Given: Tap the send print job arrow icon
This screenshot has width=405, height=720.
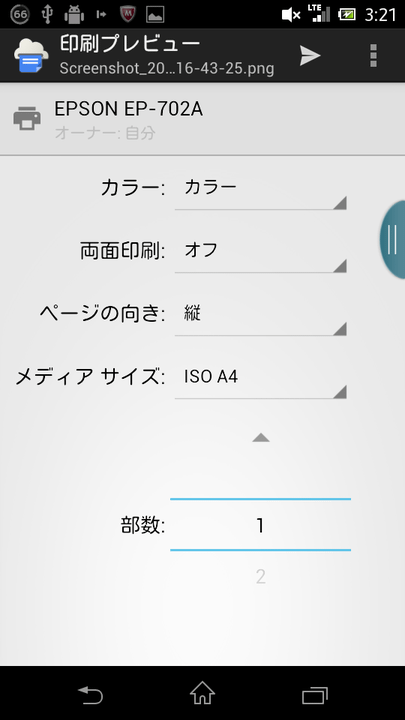Looking at the screenshot, I should coord(310,56).
